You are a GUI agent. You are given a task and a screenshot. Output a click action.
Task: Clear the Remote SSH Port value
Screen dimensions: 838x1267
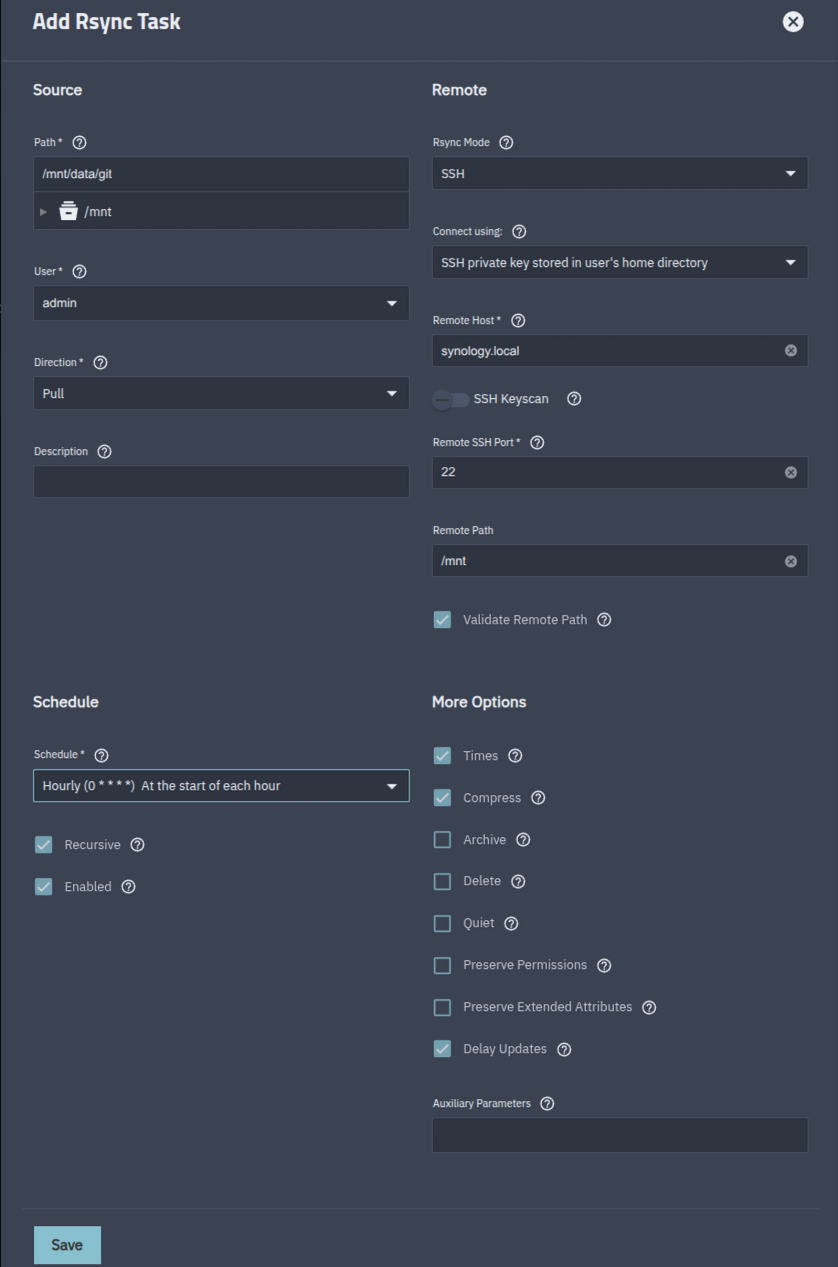point(791,472)
